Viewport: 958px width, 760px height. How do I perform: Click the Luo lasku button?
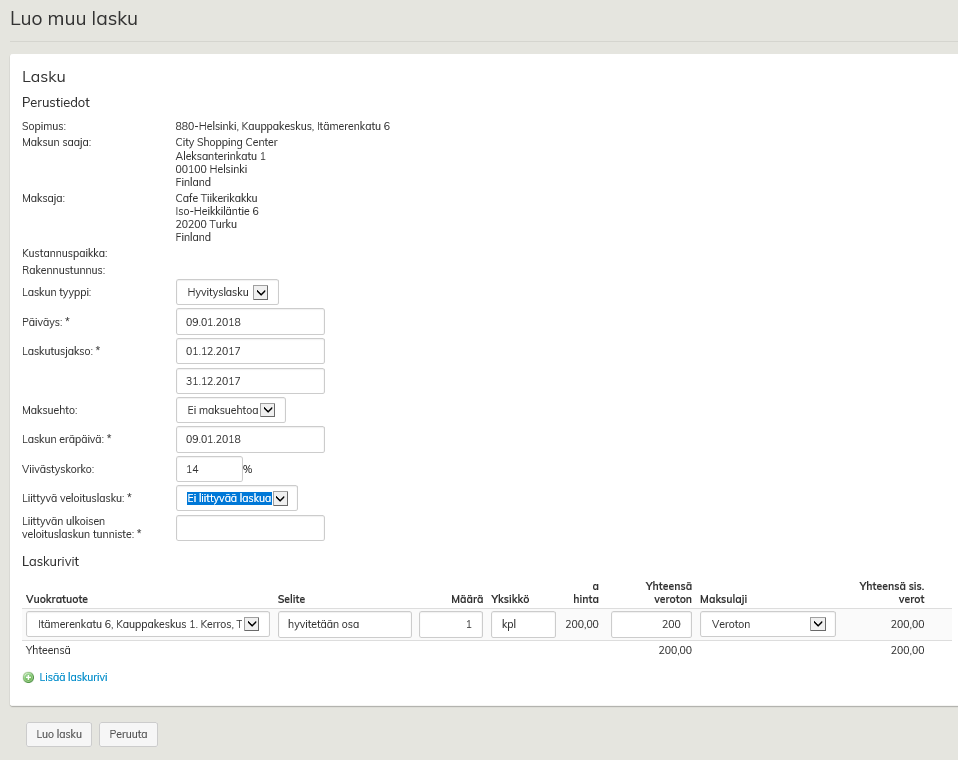pos(59,734)
